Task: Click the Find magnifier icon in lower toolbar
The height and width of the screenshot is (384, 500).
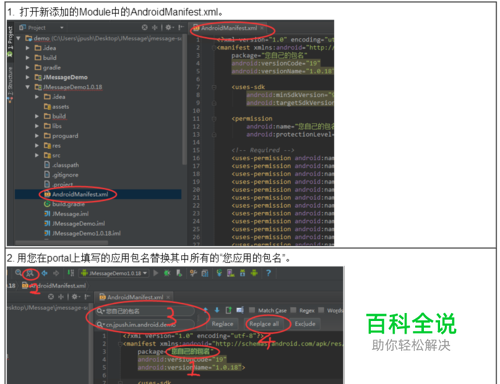Action: tap(18, 273)
